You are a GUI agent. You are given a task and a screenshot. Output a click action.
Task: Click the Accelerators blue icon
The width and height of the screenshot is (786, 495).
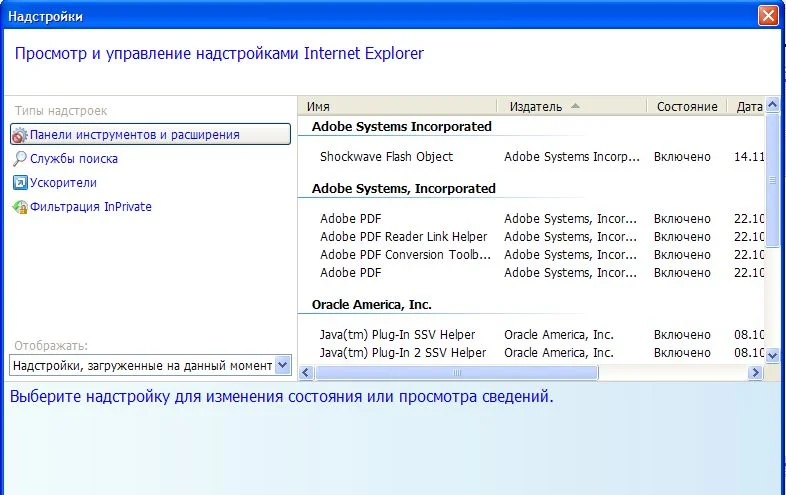(20, 183)
